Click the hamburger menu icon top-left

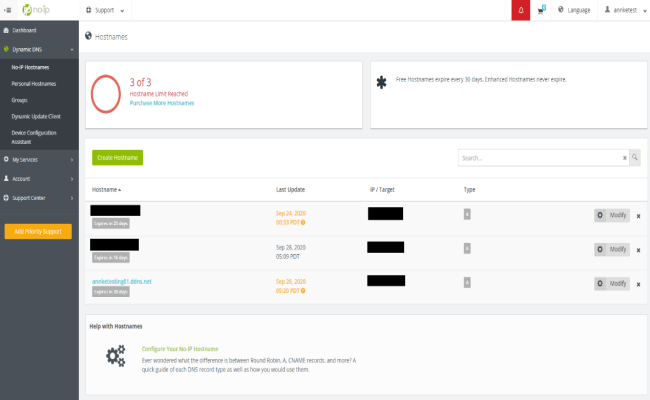[7, 10]
